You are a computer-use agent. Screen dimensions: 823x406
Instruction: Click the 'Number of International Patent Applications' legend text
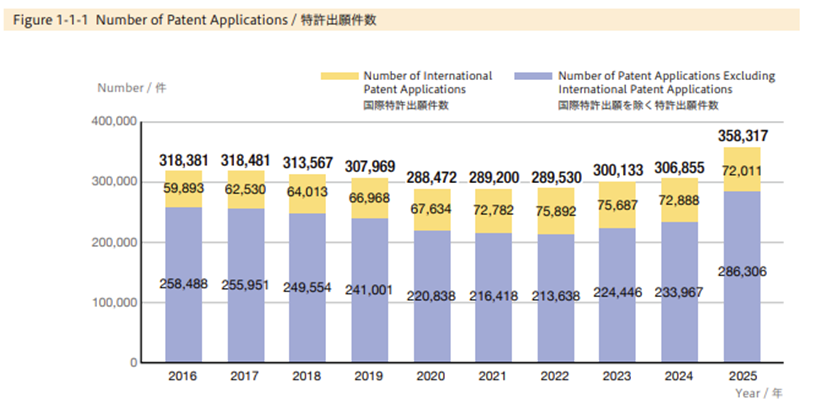coord(427,82)
